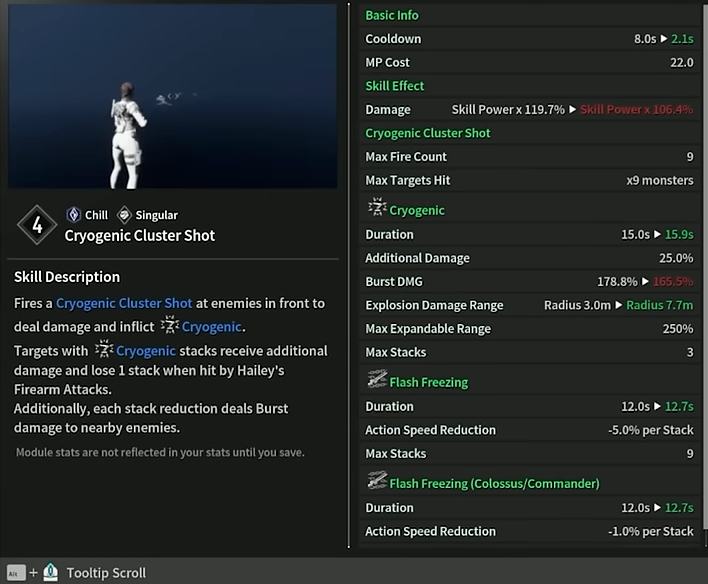Viewport: 708px width, 584px height.
Task: Click the Flash Freezing Colossus/Commander header icon
Action: (377, 482)
